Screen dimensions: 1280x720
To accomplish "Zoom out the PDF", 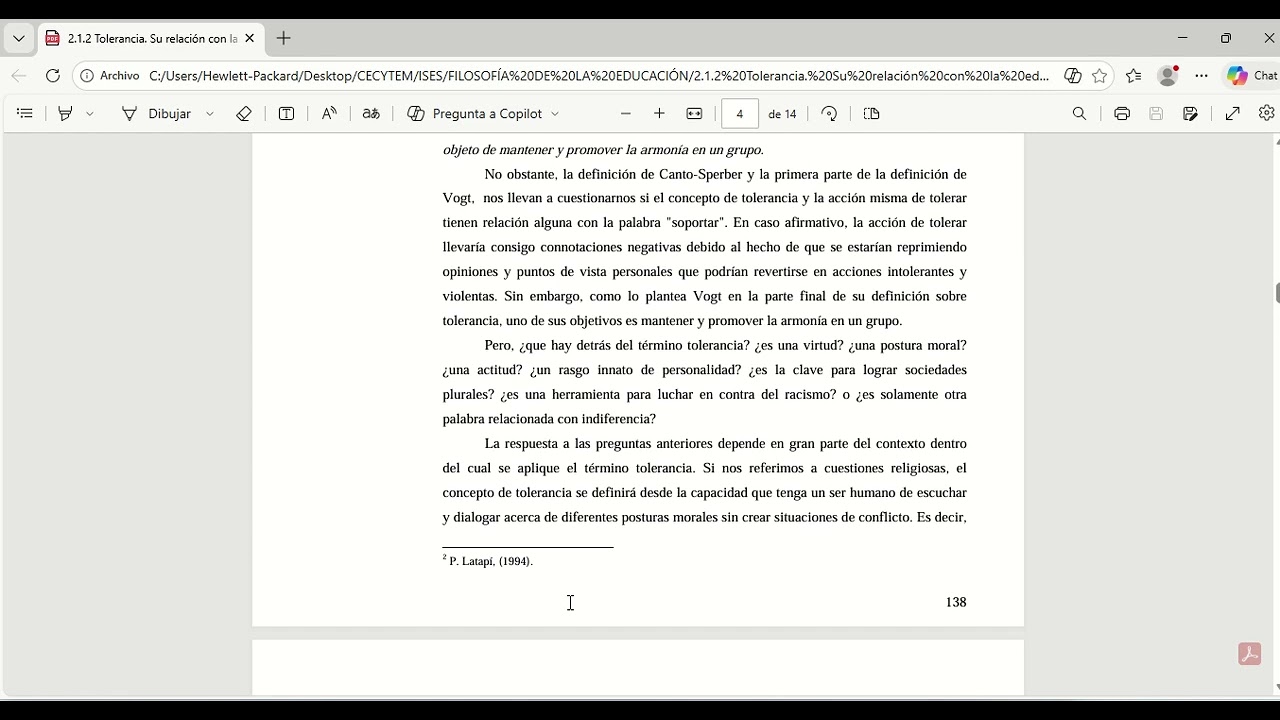I will click(x=626, y=114).
